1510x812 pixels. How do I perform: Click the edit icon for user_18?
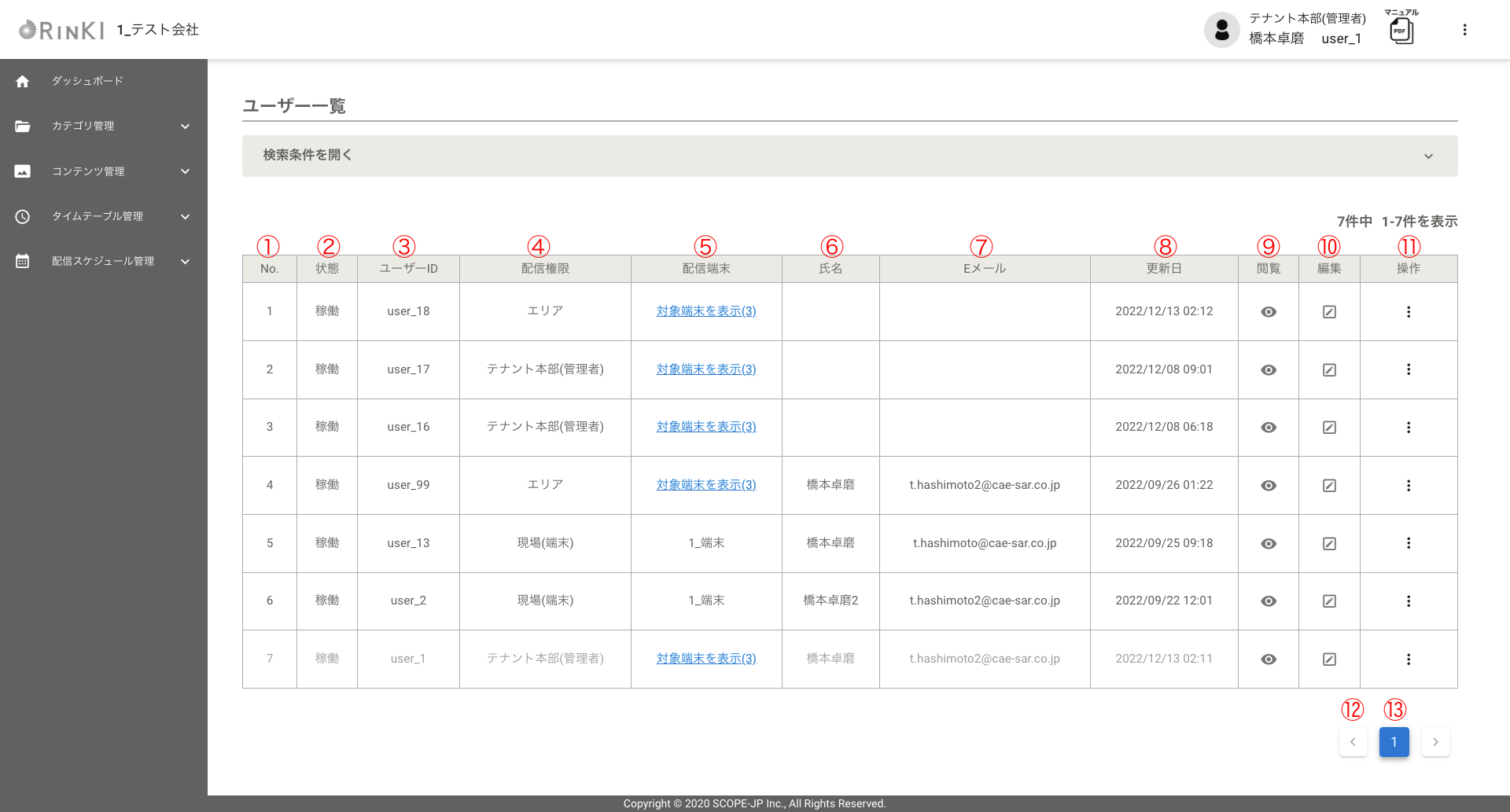[1329, 312]
